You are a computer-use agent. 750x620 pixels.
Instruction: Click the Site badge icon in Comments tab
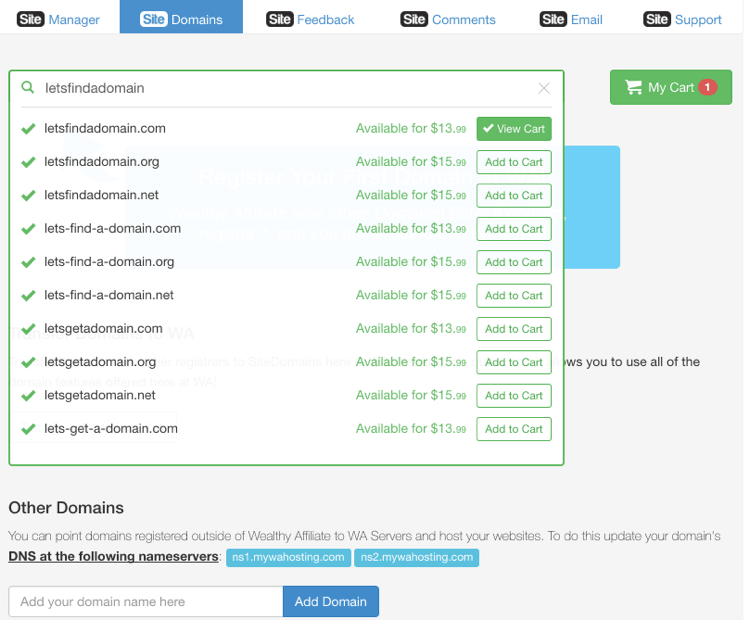point(414,19)
